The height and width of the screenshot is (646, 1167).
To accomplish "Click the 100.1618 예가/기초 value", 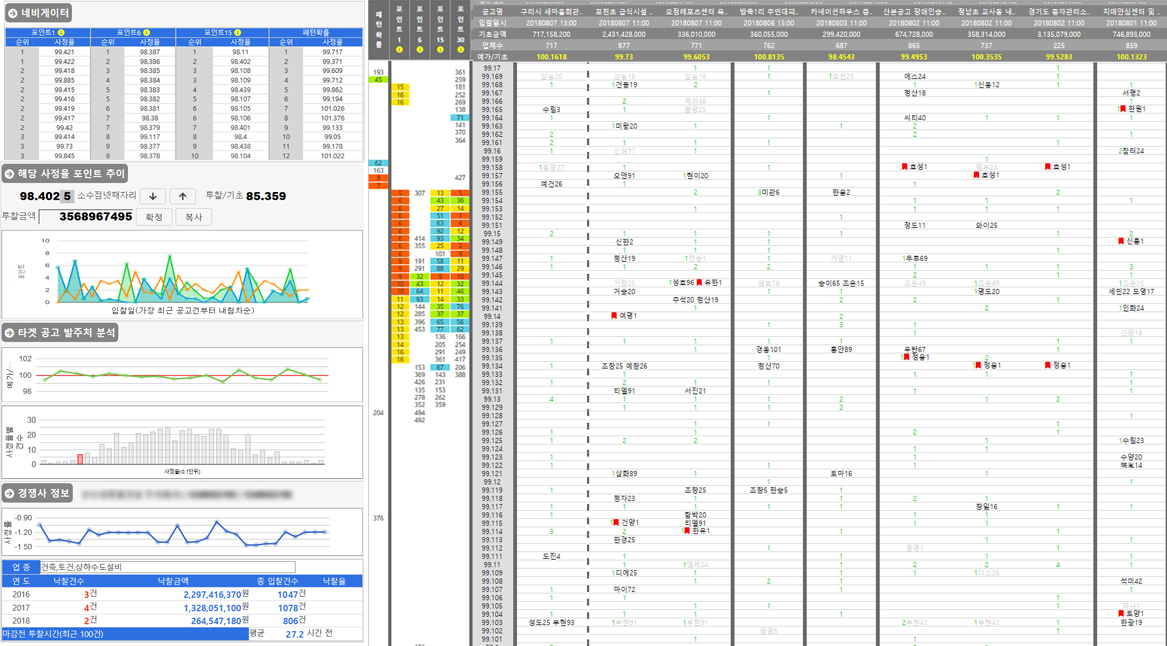I will (551, 57).
